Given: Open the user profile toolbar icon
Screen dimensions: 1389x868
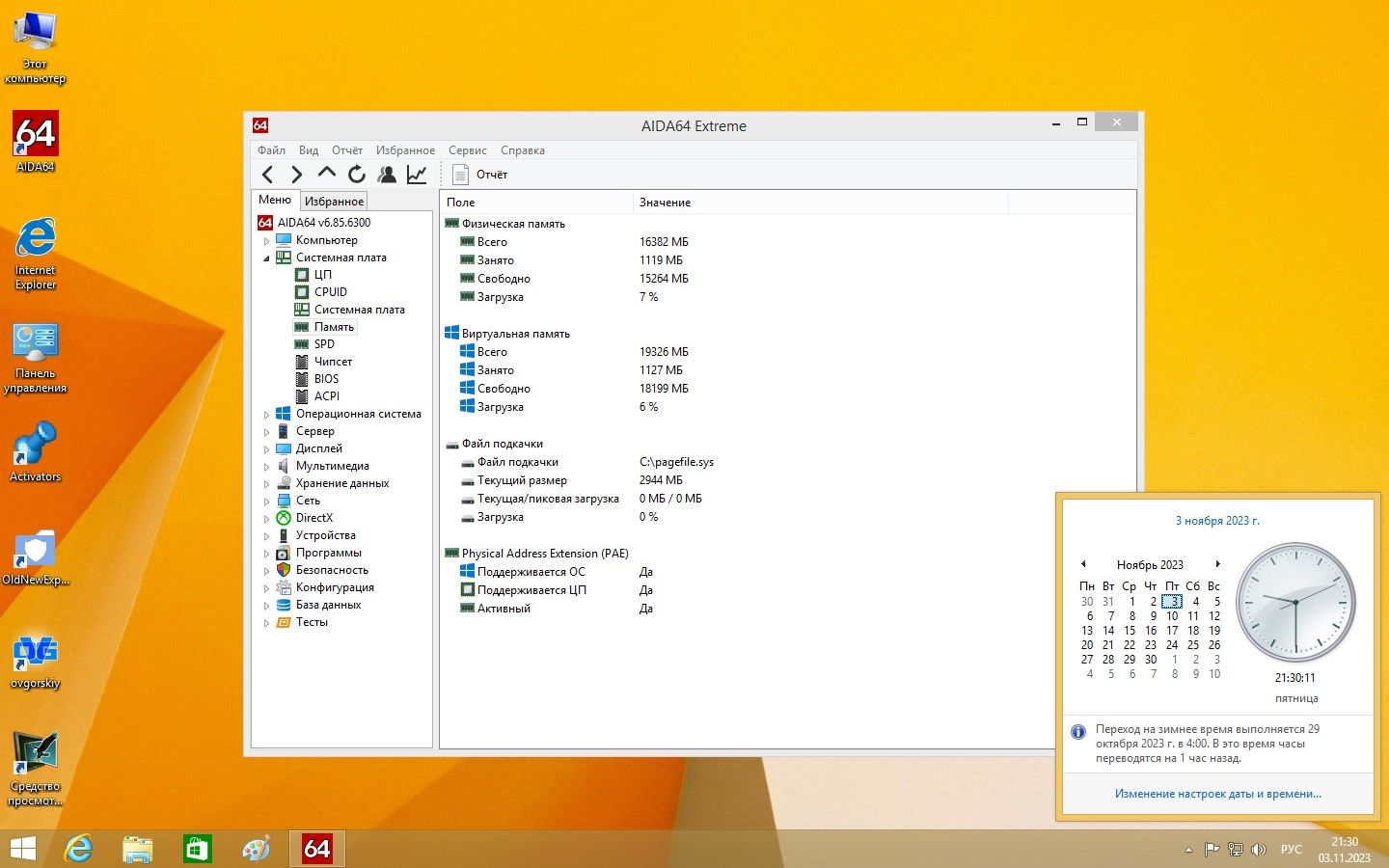Looking at the screenshot, I should coord(387,175).
